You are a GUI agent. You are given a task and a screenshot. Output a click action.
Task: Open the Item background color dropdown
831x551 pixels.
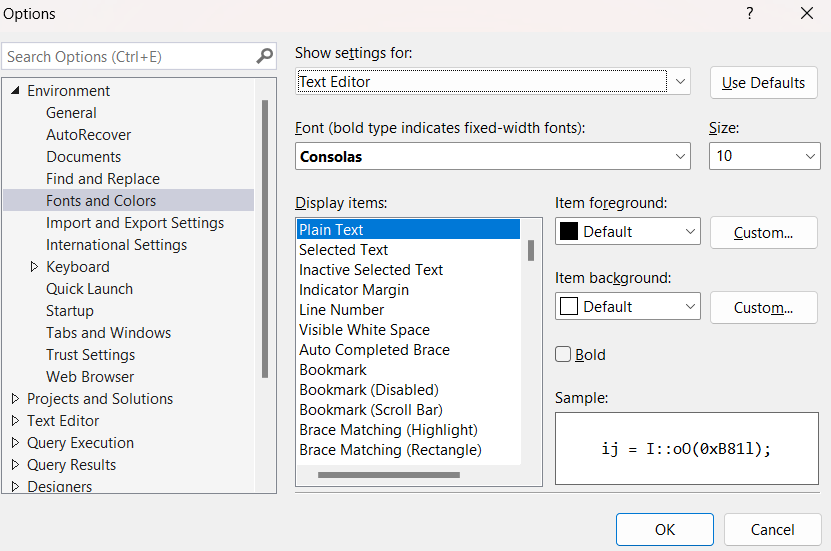690,307
